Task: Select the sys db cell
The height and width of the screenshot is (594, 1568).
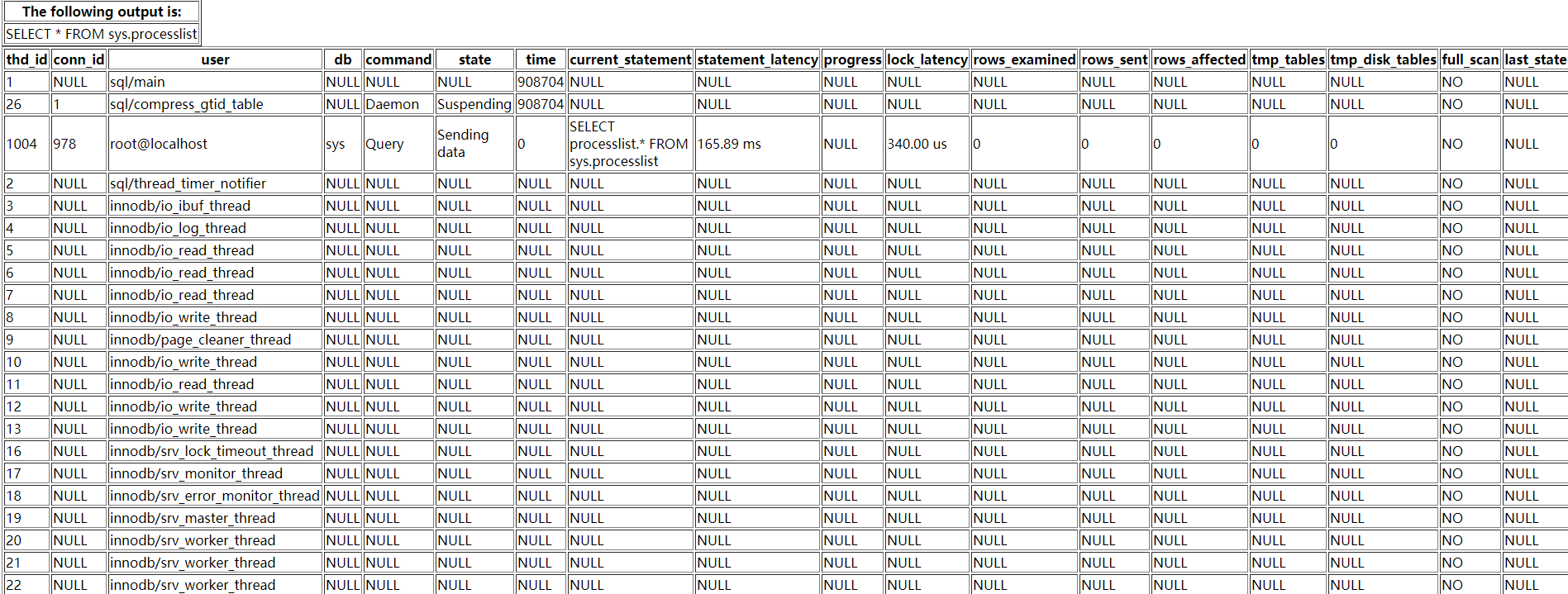Action: pos(342,144)
